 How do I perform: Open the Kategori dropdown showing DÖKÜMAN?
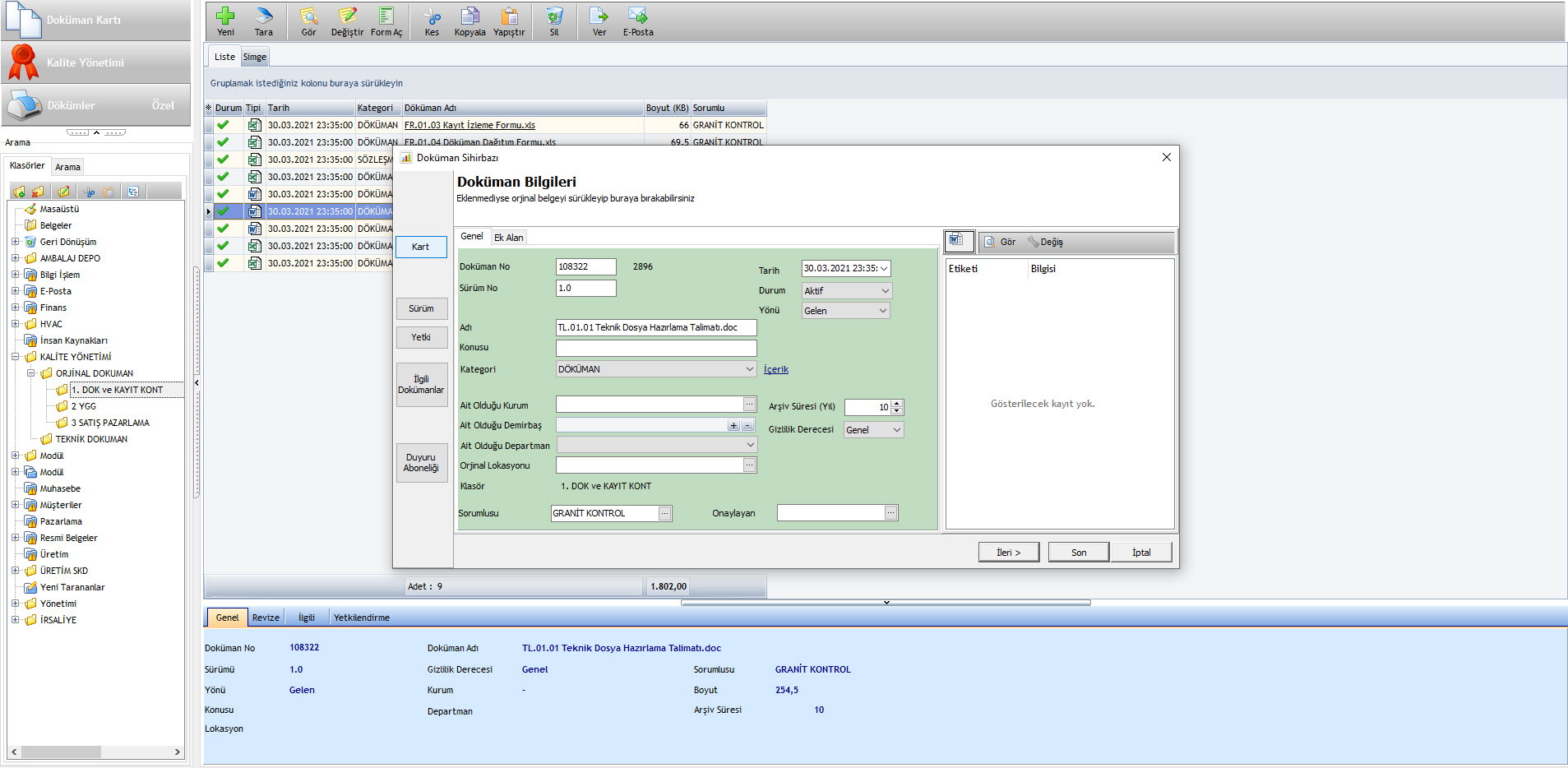coord(749,369)
